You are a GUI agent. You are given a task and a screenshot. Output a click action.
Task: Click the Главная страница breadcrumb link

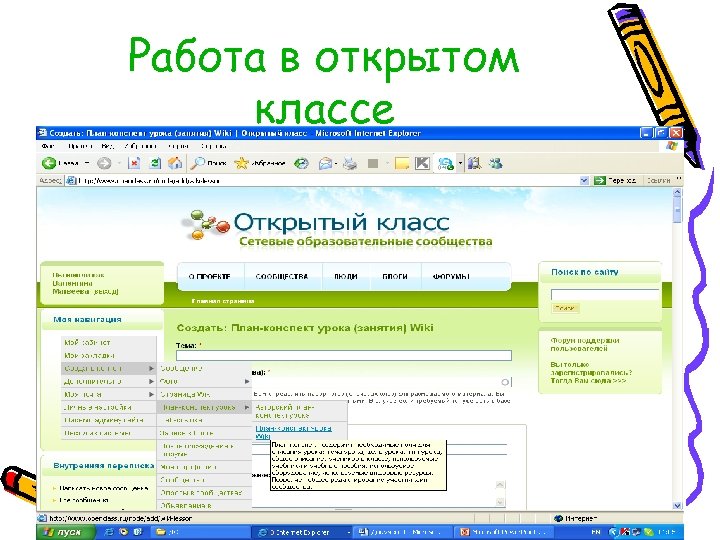pyautogui.click(x=223, y=301)
